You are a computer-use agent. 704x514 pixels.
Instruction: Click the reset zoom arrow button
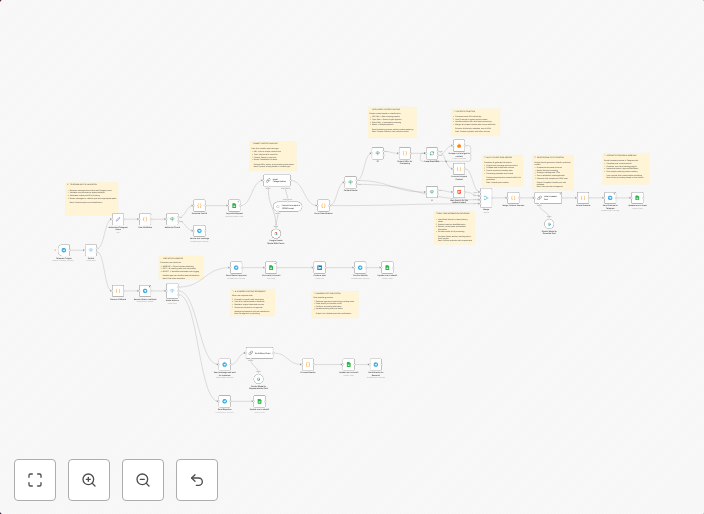197,480
